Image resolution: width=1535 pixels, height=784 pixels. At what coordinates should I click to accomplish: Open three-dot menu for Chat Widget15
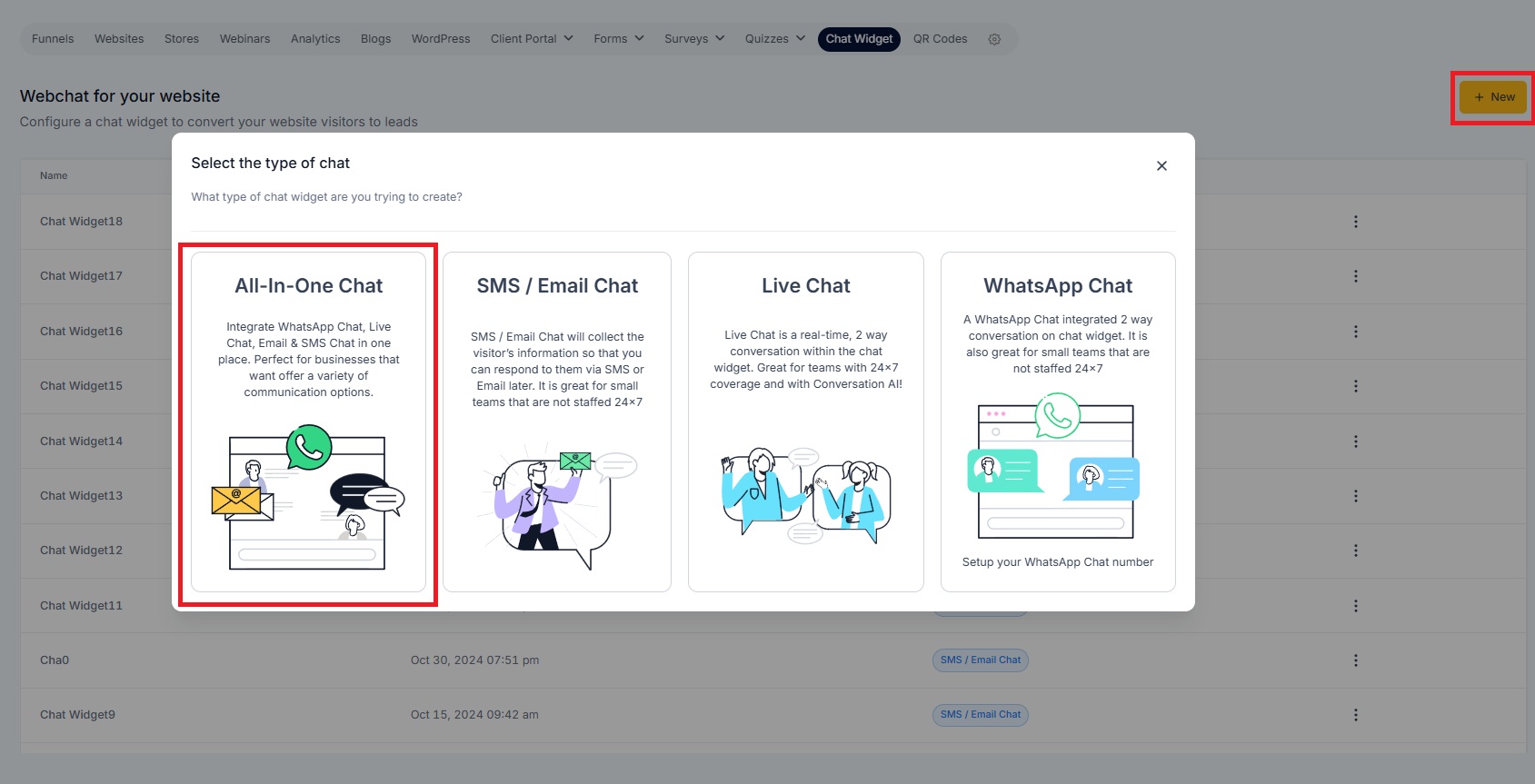click(1355, 386)
